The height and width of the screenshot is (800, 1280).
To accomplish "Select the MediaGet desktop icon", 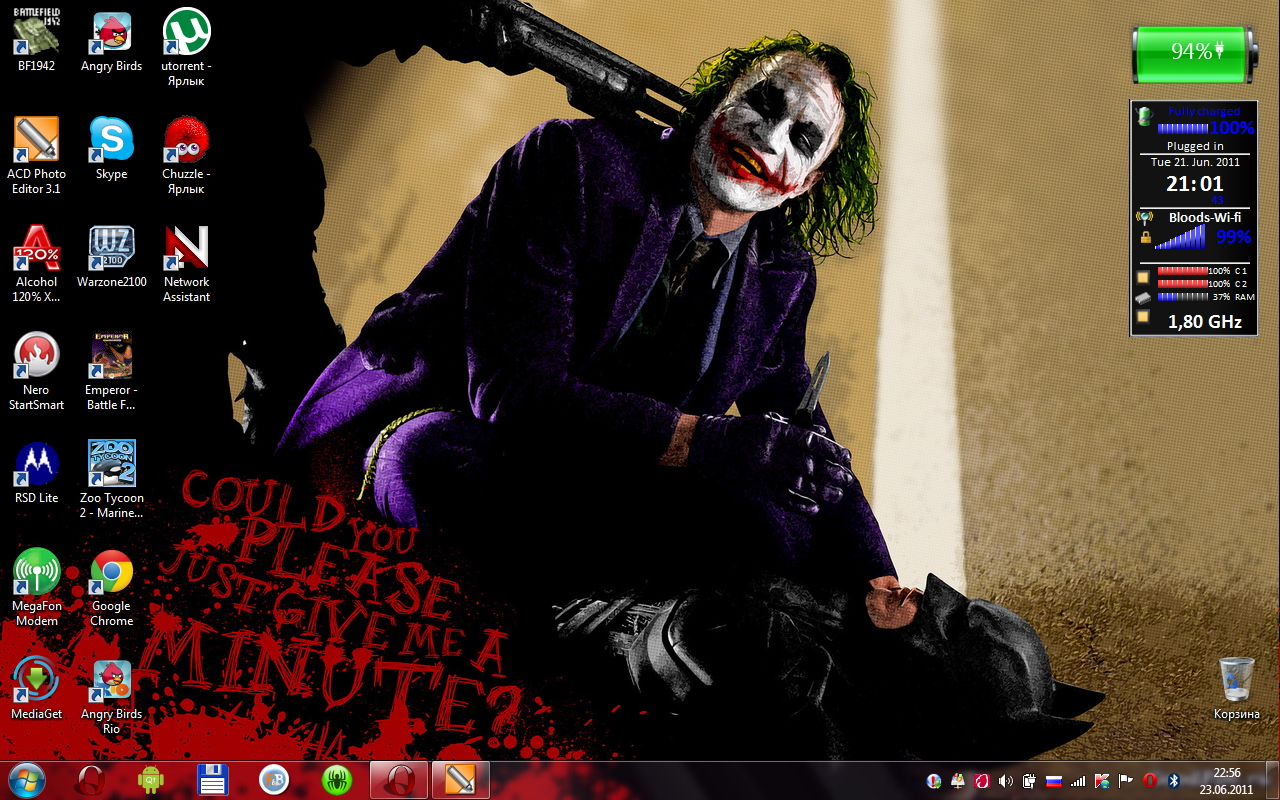I will 36,688.
